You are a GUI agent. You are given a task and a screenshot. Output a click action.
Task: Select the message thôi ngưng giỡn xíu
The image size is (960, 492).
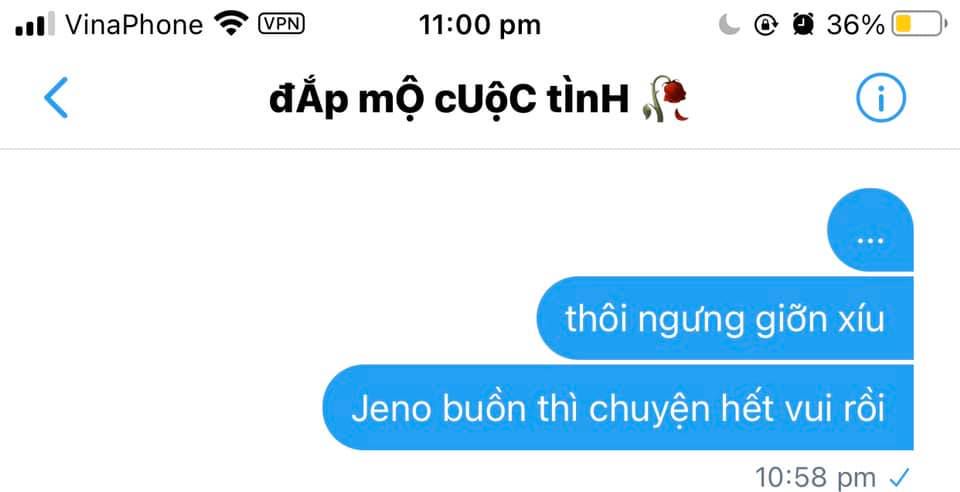coord(725,318)
